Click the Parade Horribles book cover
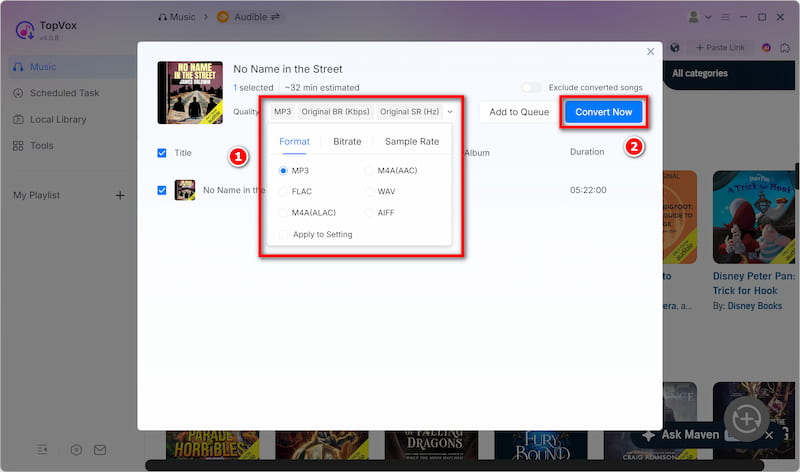 coord(213,445)
